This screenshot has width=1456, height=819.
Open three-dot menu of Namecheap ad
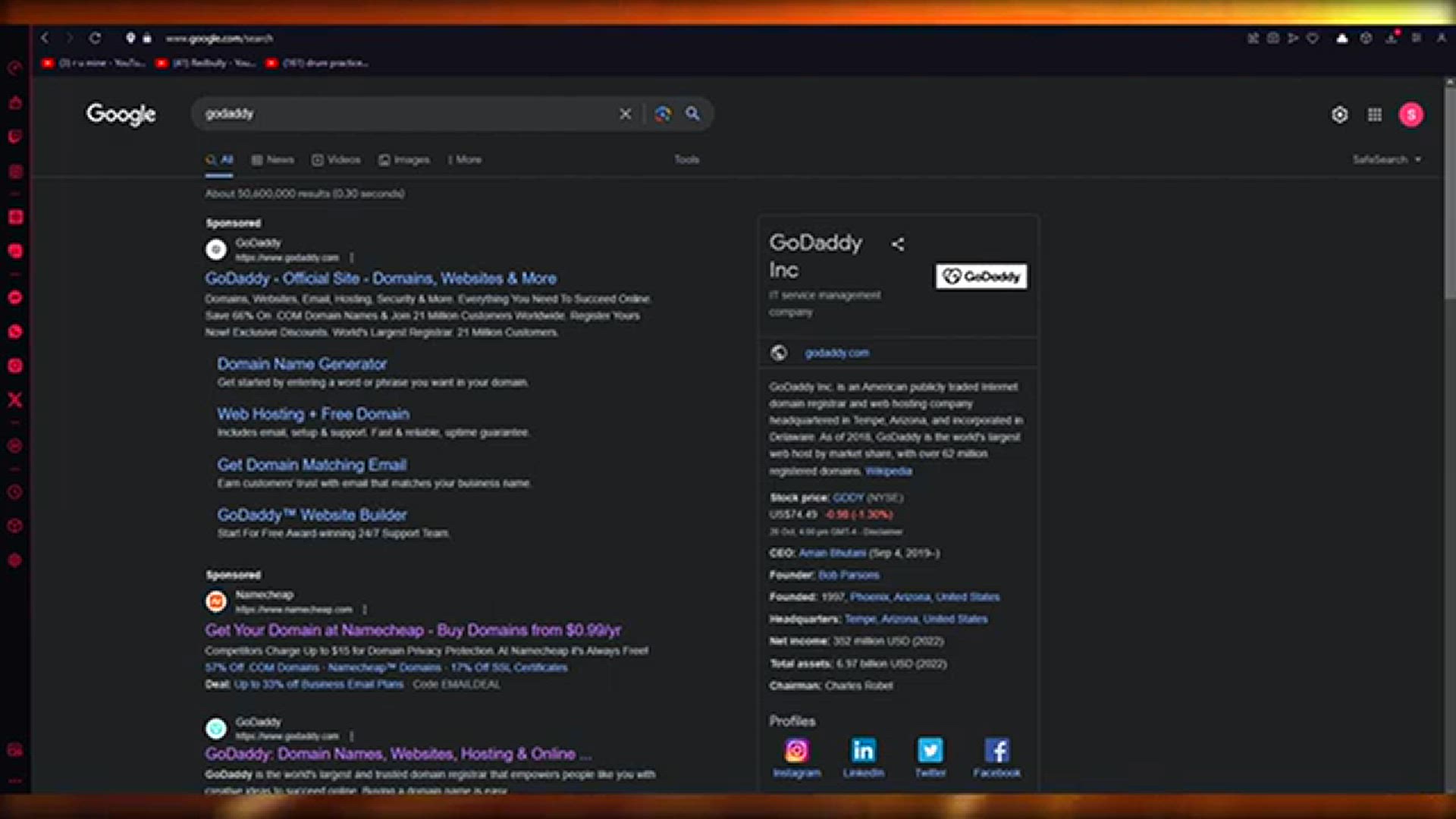[x=365, y=610]
